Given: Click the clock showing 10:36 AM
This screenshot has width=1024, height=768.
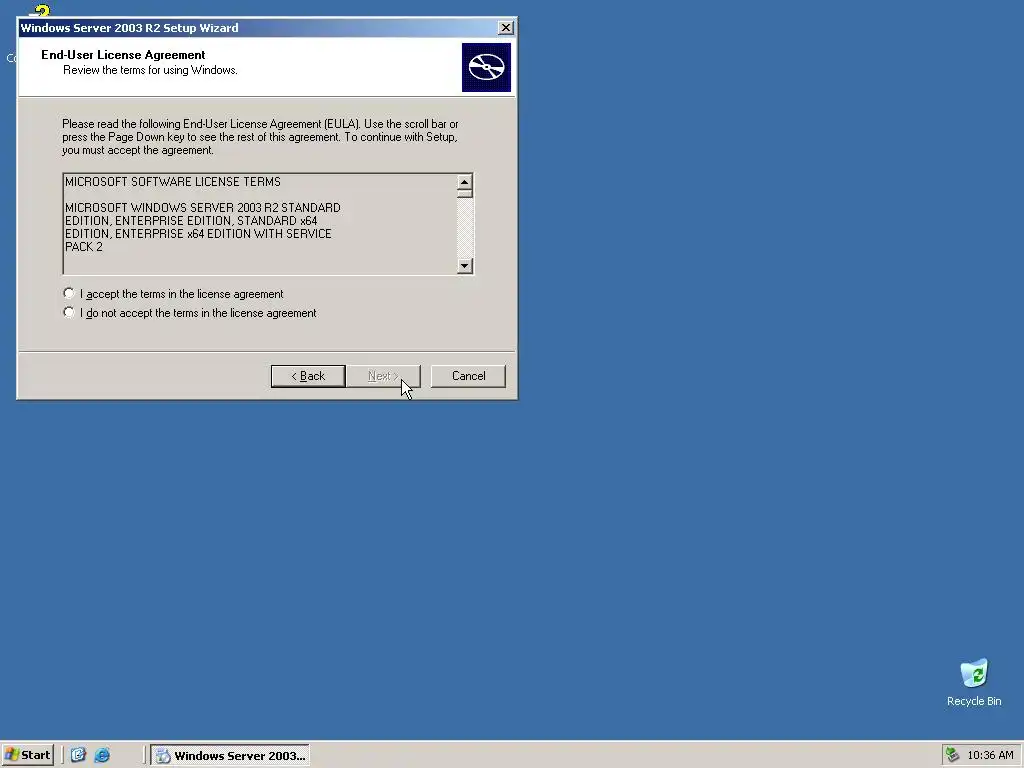Looking at the screenshot, I should point(990,755).
